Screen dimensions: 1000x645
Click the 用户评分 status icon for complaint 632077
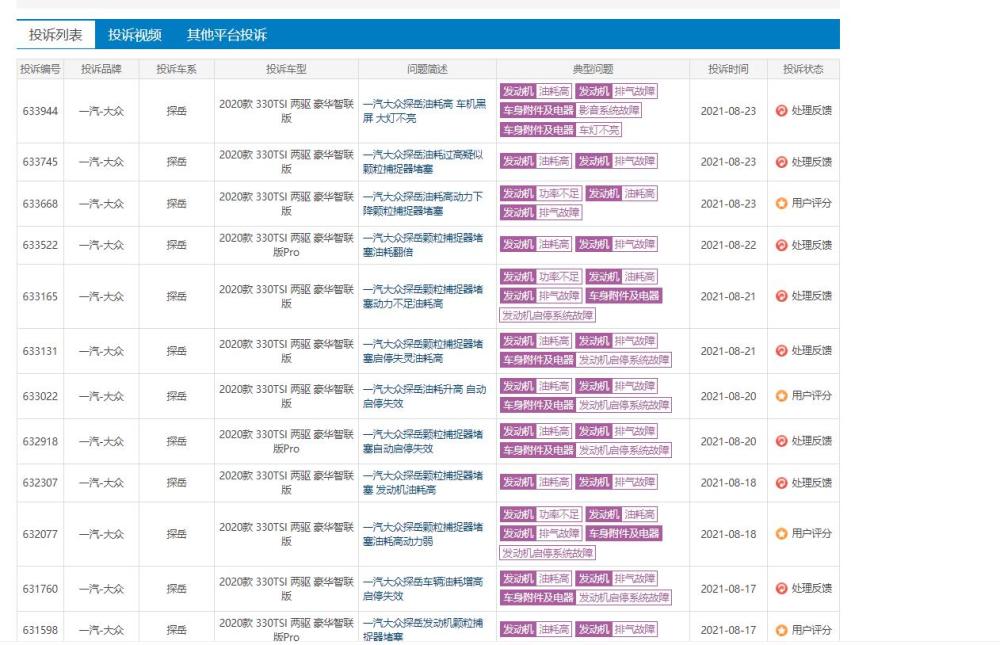coord(781,534)
